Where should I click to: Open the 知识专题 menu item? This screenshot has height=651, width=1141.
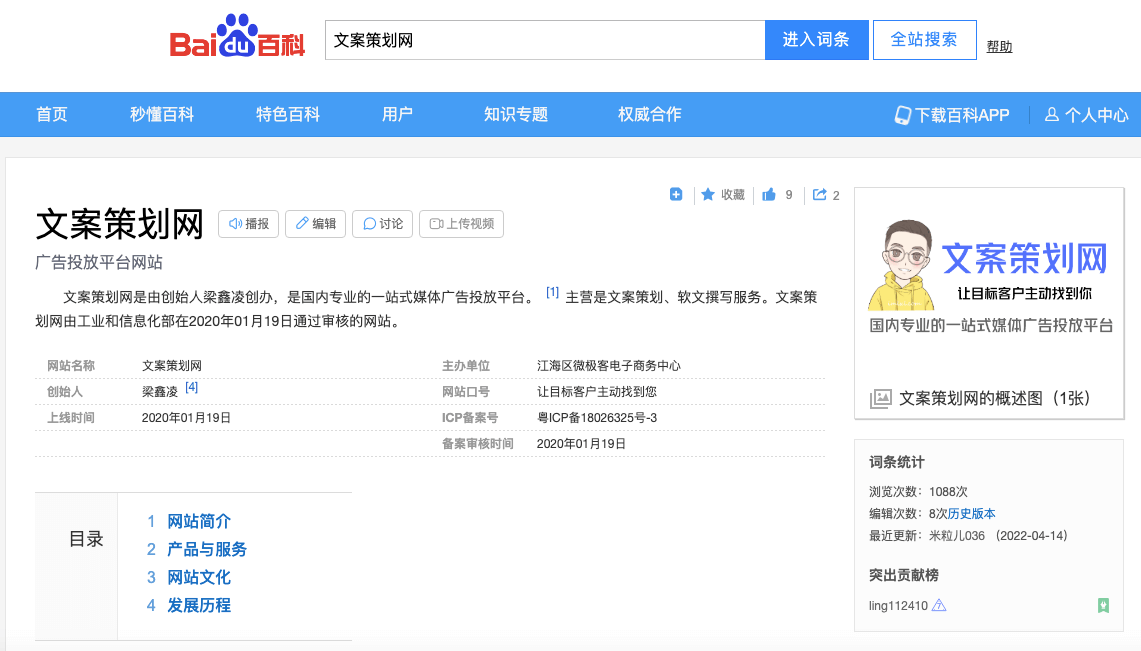point(514,114)
